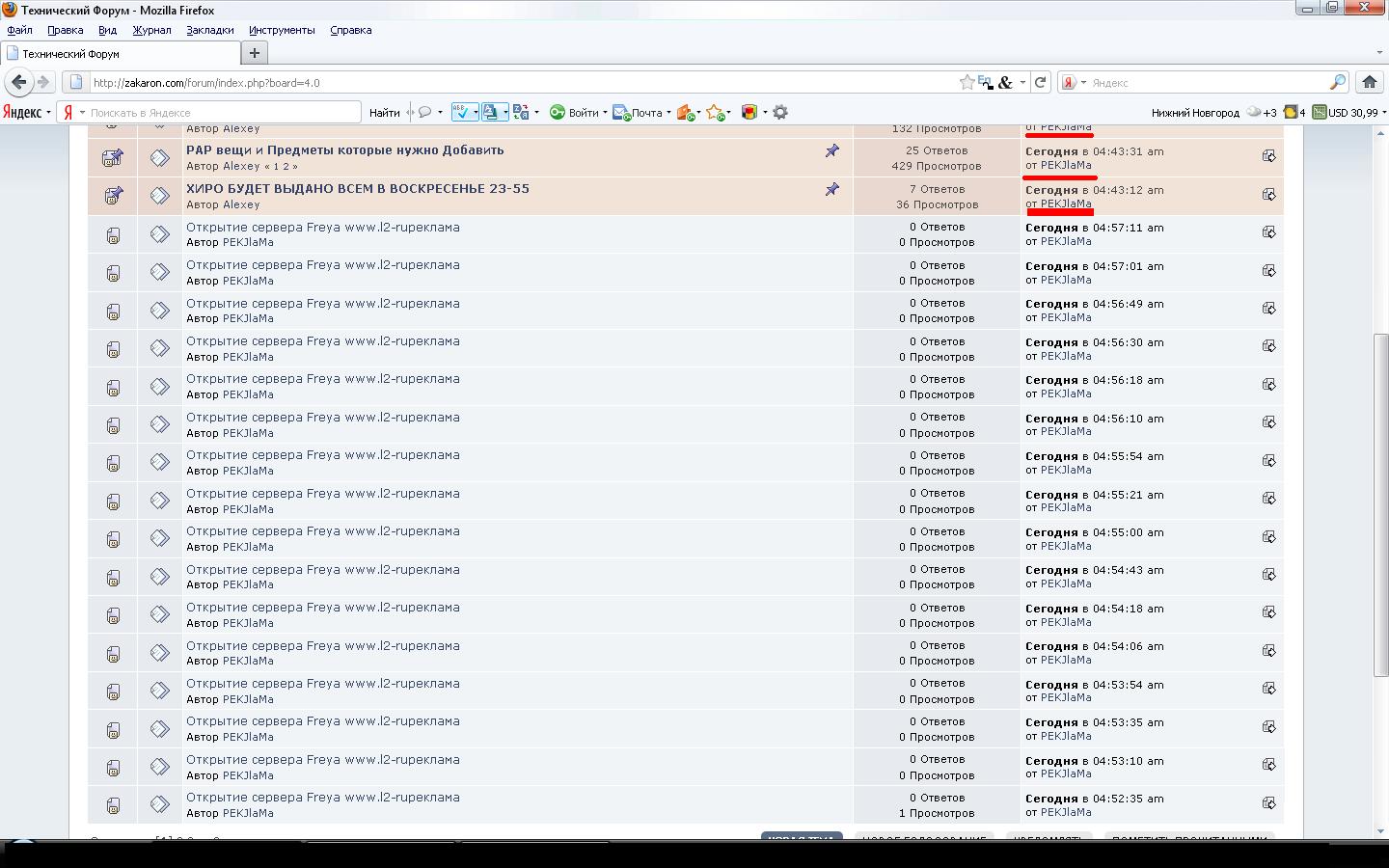Open the Правка menu
This screenshot has width=1389, height=868.
tap(66, 30)
